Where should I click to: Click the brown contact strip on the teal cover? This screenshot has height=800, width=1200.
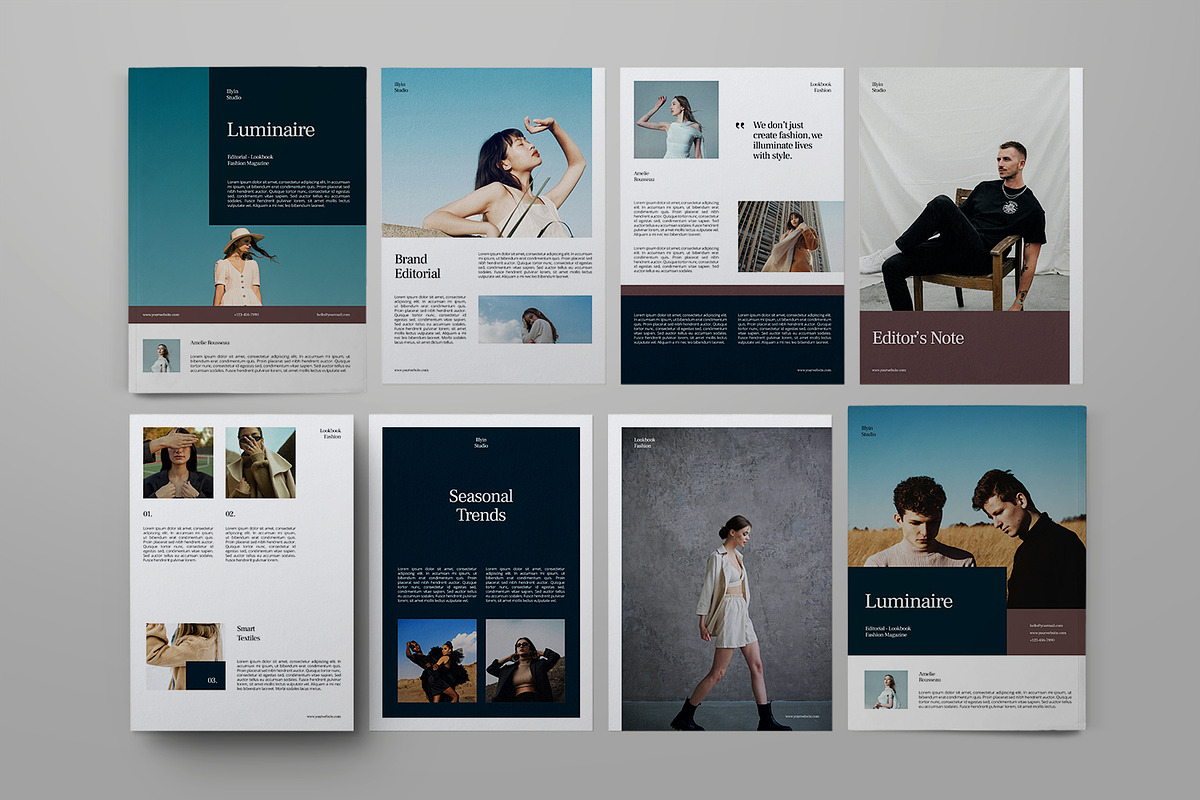coord(248,315)
